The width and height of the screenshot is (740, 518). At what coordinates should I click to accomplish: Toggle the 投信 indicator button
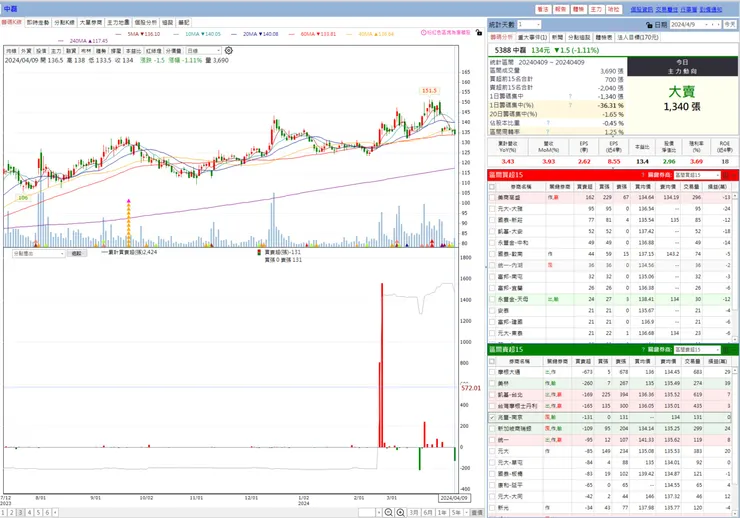pyautogui.click(x=41, y=50)
